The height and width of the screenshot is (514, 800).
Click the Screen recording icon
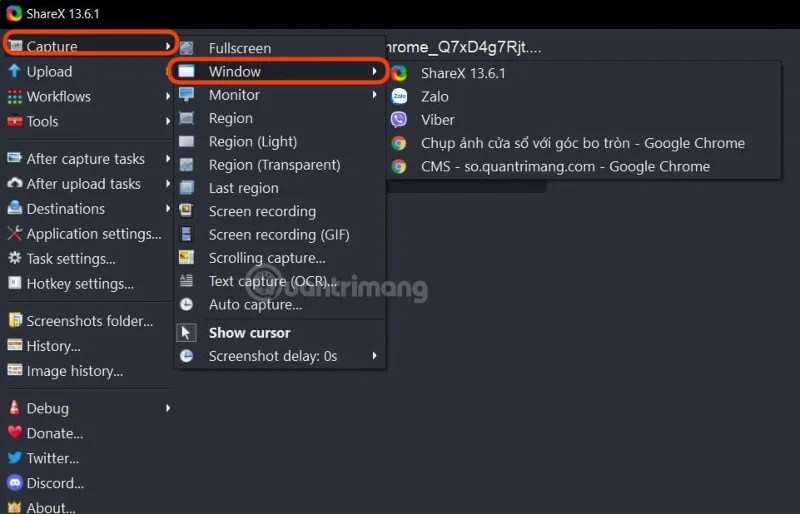186,211
